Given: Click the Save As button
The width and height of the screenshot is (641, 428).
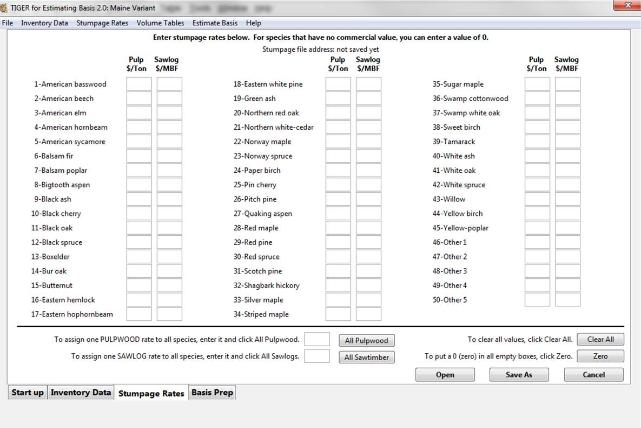Looking at the screenshot, I should point(519,374).
